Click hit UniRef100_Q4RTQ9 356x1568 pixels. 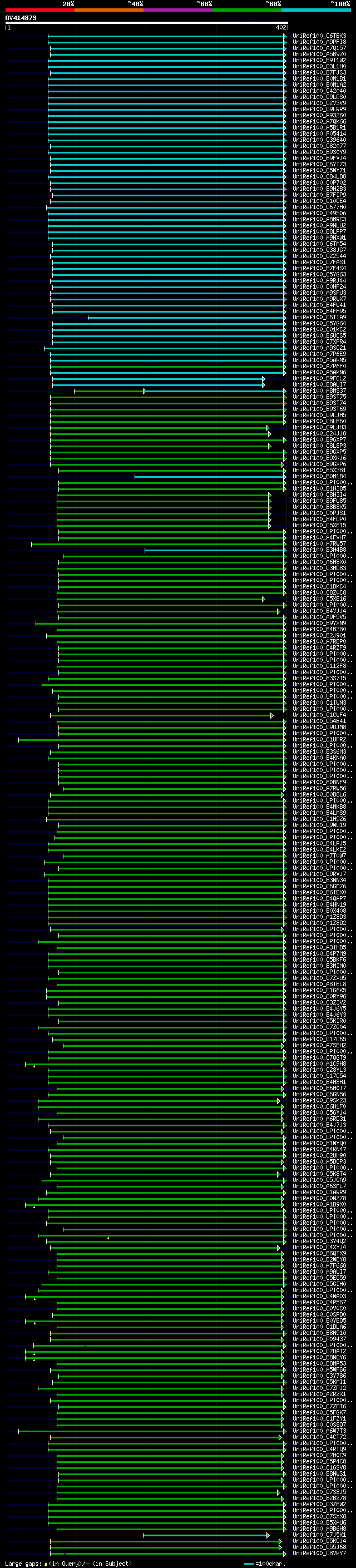coord(319,1450)
